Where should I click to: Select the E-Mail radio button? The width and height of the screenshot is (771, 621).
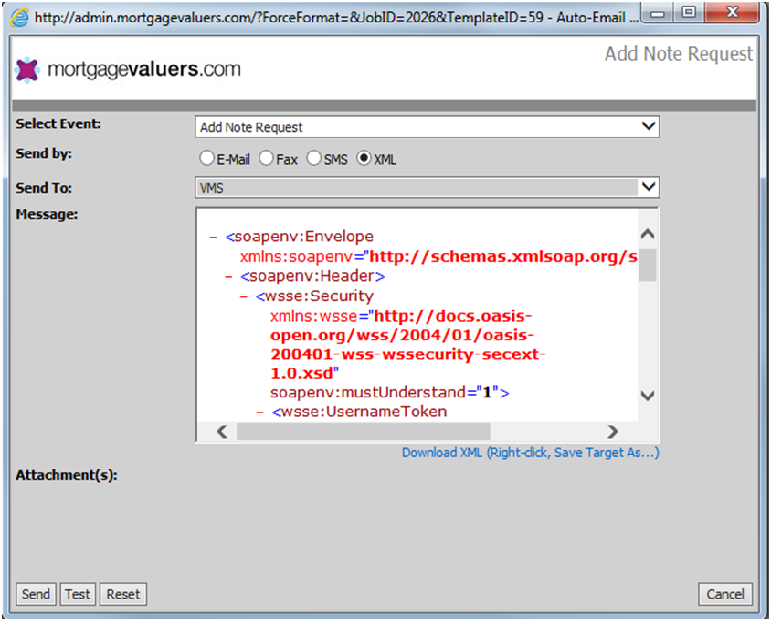tap(207, 158)
